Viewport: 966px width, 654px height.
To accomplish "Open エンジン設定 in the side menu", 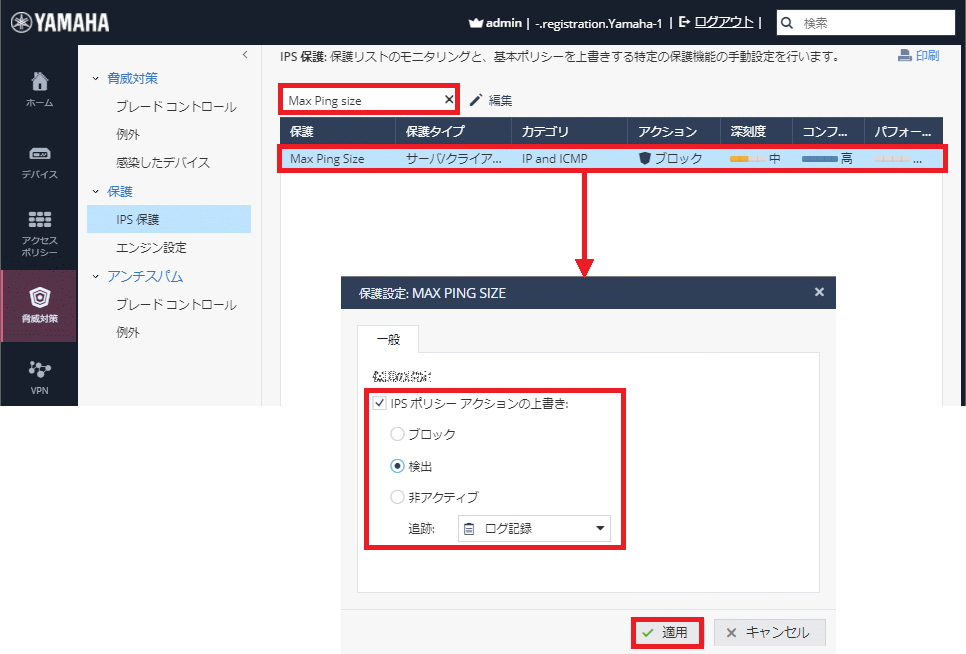I will point(151,247).
